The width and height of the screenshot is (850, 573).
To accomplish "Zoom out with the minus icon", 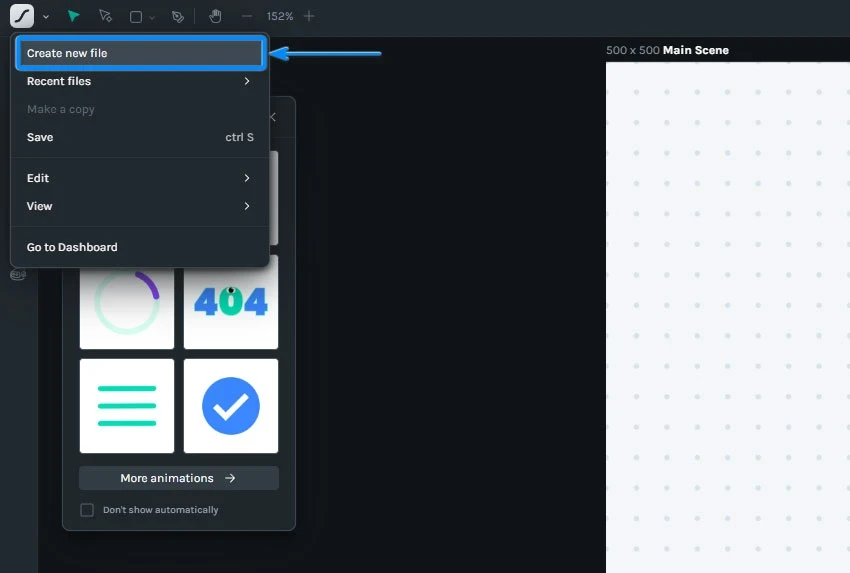I will (247, 16).
